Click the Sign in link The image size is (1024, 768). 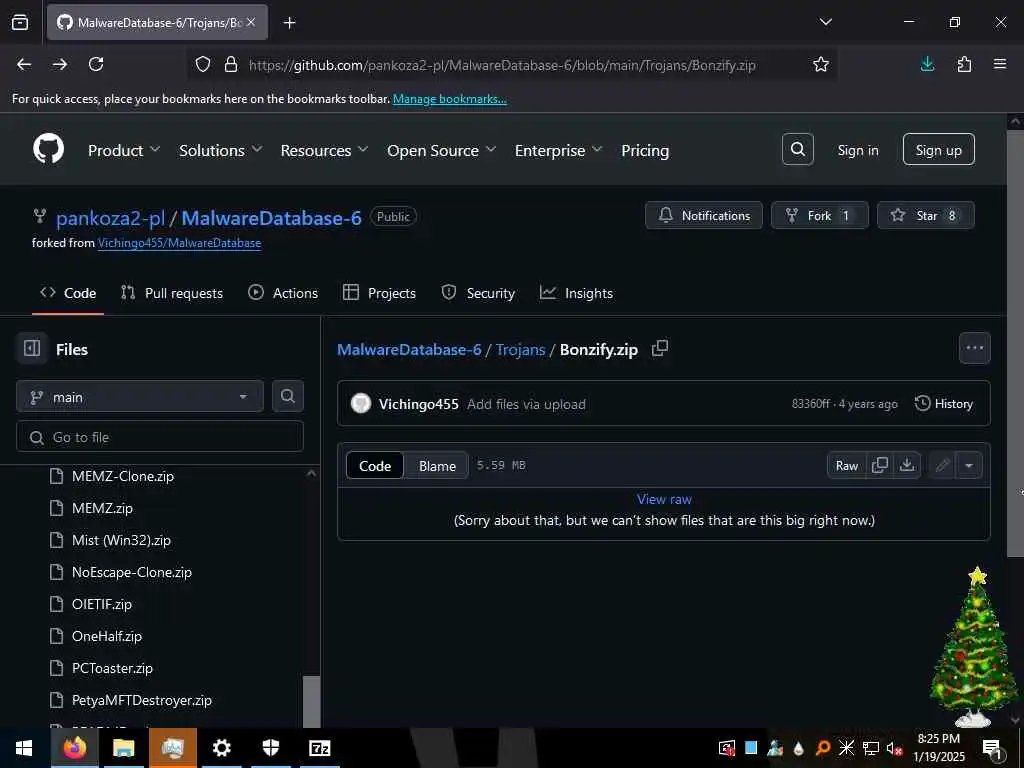(857, 150)
